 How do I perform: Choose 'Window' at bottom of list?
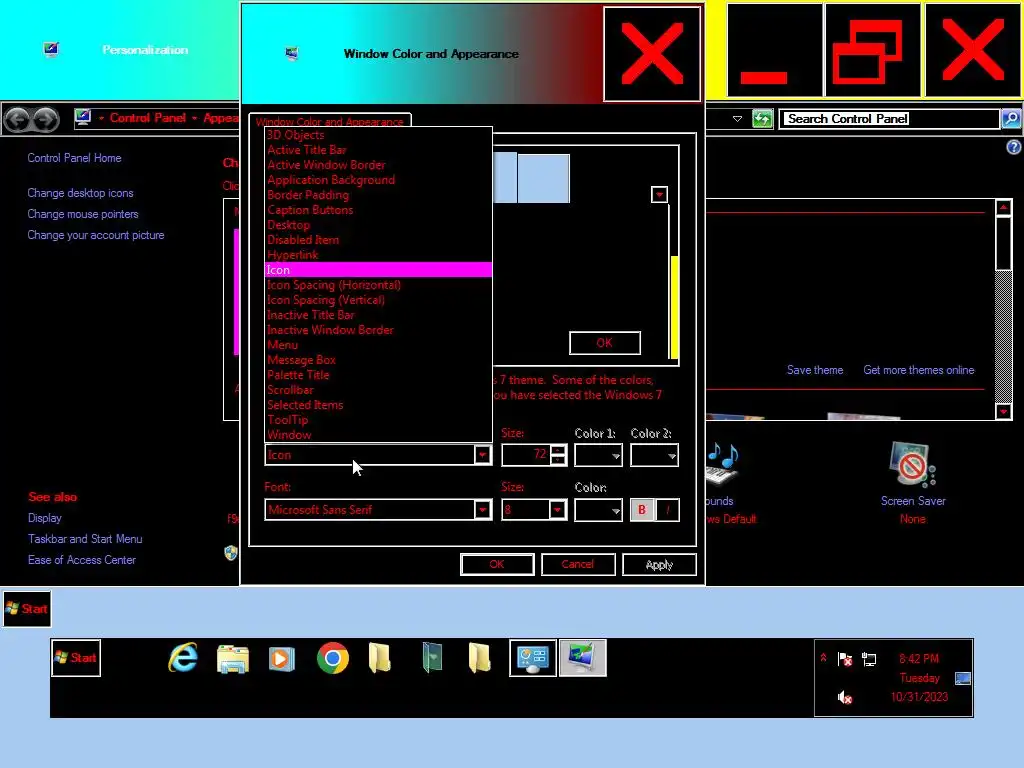[x=378, y=436]
